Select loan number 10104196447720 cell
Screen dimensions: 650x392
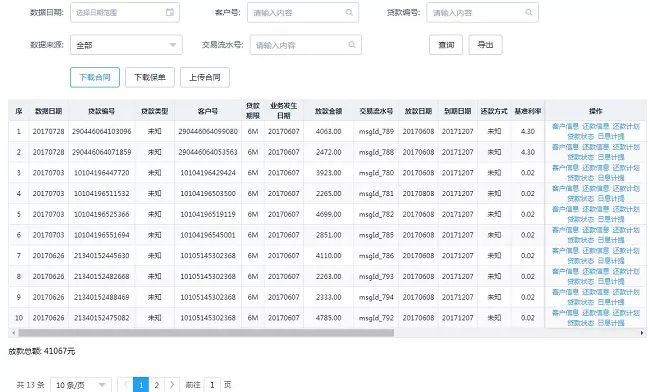tap(102, 173)
